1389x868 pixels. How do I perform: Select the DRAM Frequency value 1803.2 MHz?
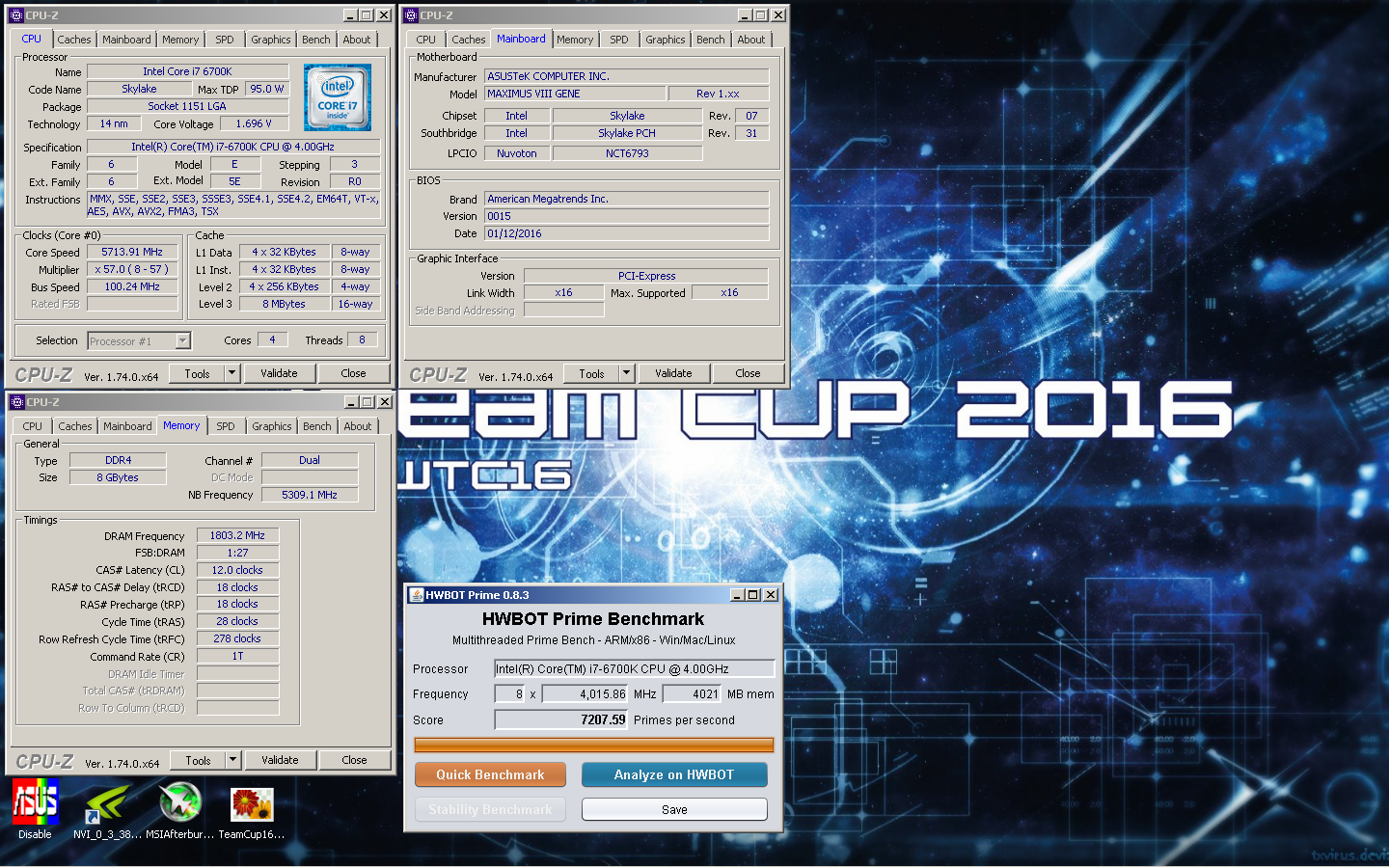(237, 535)
